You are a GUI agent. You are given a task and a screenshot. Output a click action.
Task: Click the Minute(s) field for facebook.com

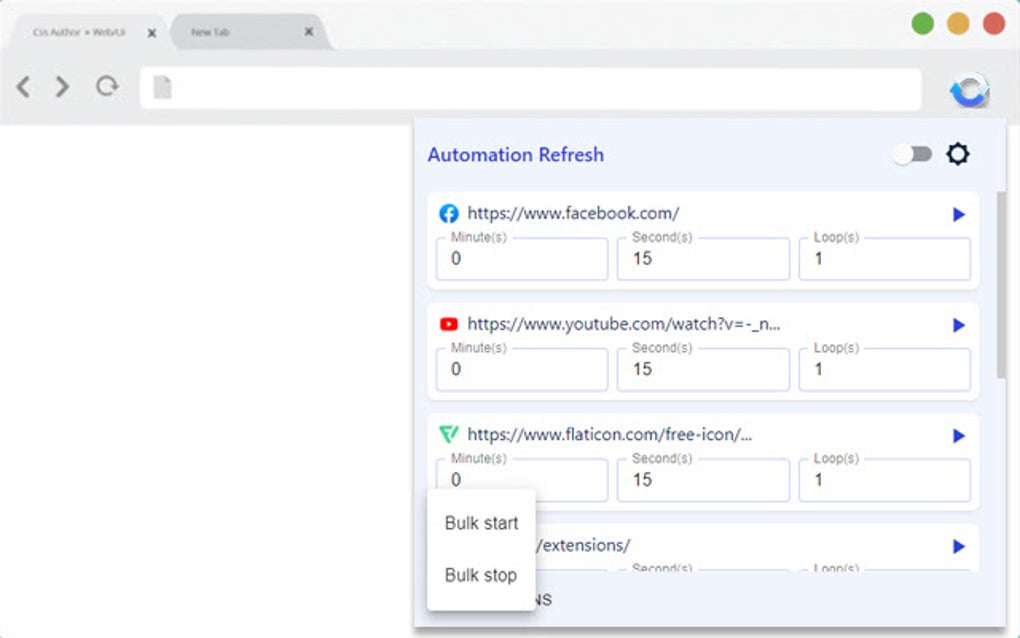(522, 259)
